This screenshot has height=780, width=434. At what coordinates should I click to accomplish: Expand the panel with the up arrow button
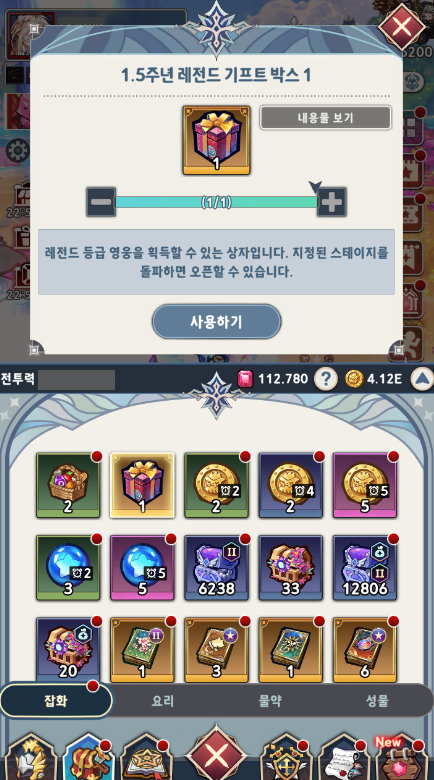coord(422,380)
